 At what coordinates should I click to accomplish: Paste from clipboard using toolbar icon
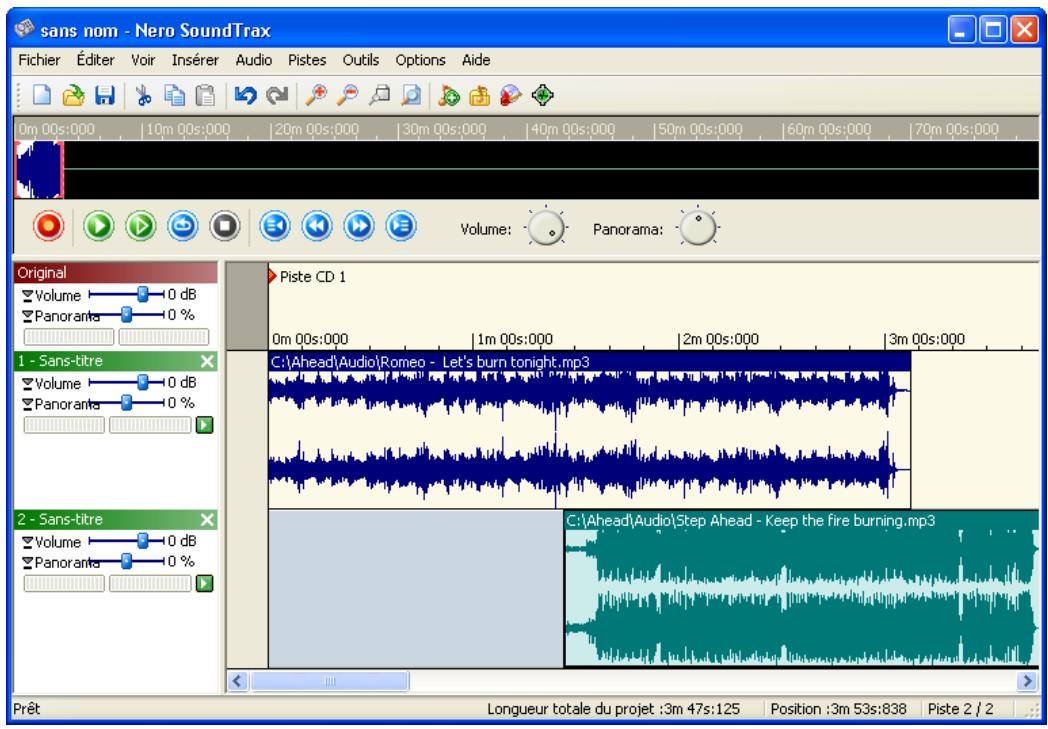click(x=205, y=96)
